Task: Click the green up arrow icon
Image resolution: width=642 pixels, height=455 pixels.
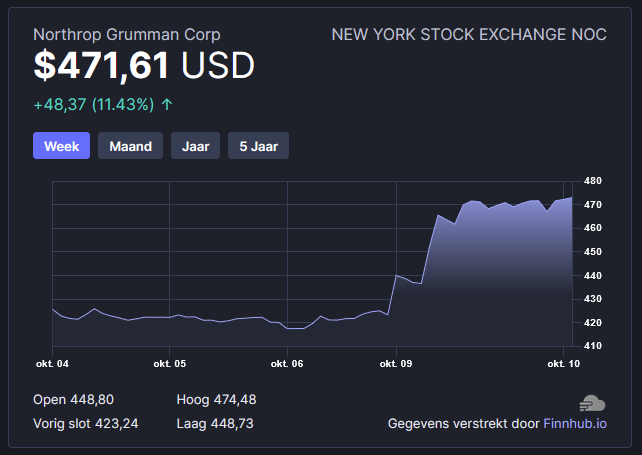Action: point(167,104)
